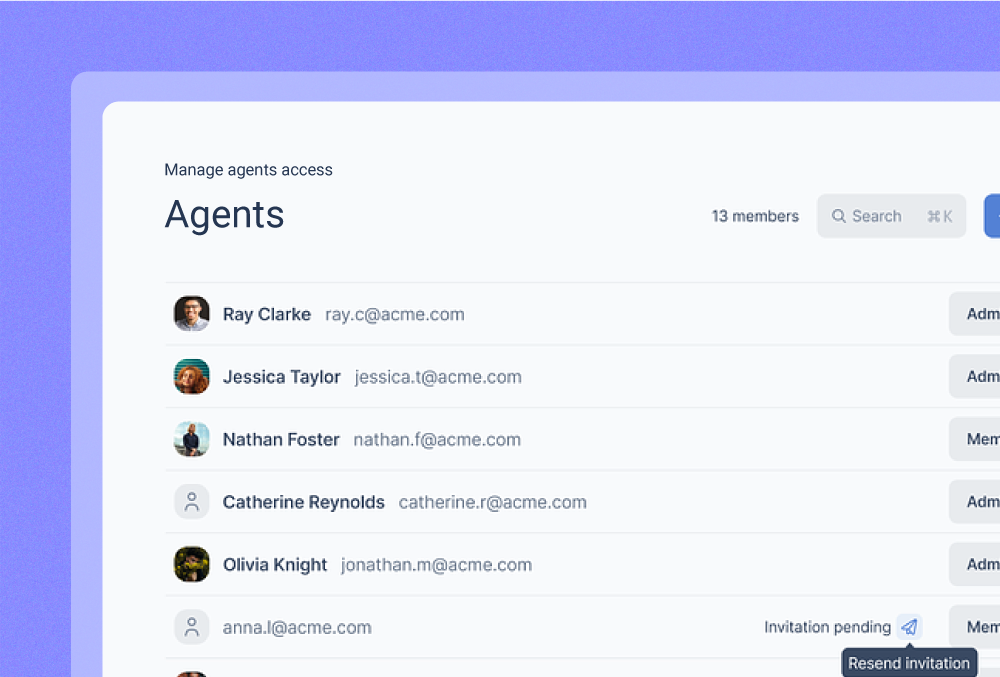This screenshot has height=677, width=1000.
Task: Open Olivia Knight's avatar picture
Action: [191, 564]
